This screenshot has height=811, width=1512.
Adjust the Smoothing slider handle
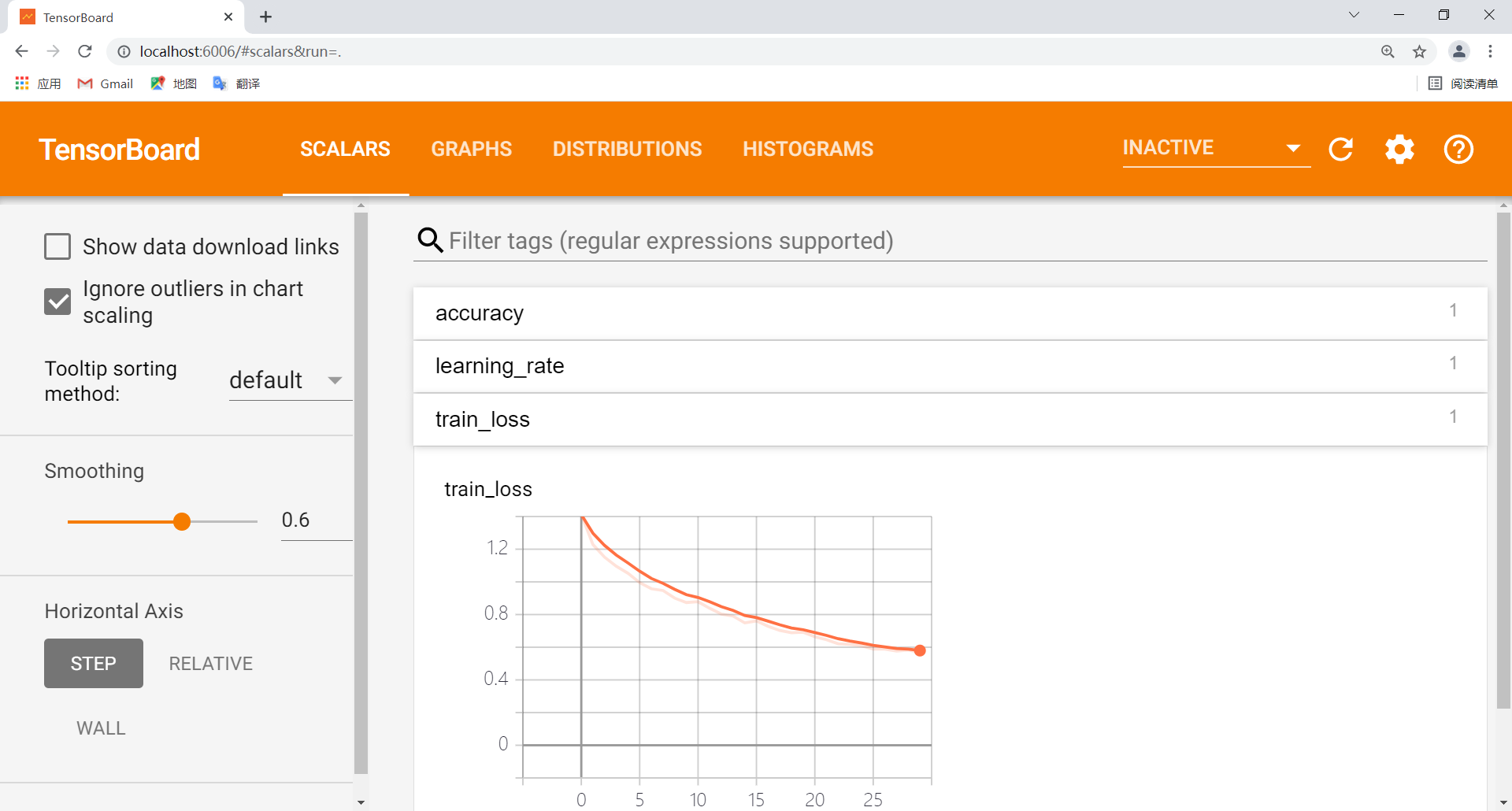click(x=181, y=520)
